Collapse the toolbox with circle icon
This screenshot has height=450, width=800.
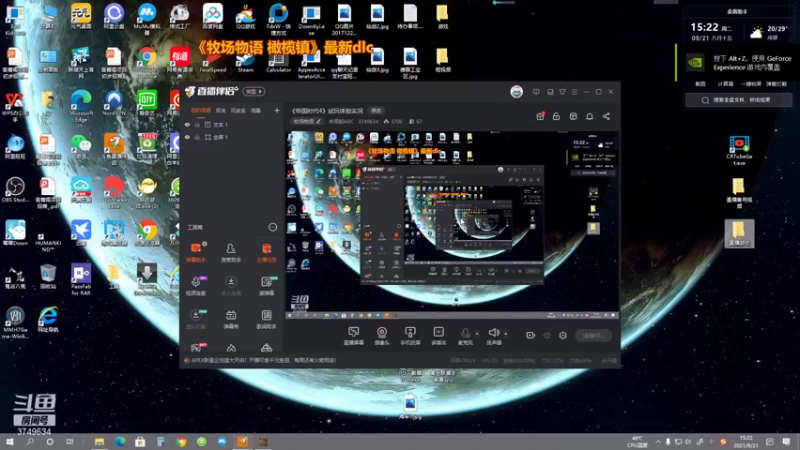(273, 227)
